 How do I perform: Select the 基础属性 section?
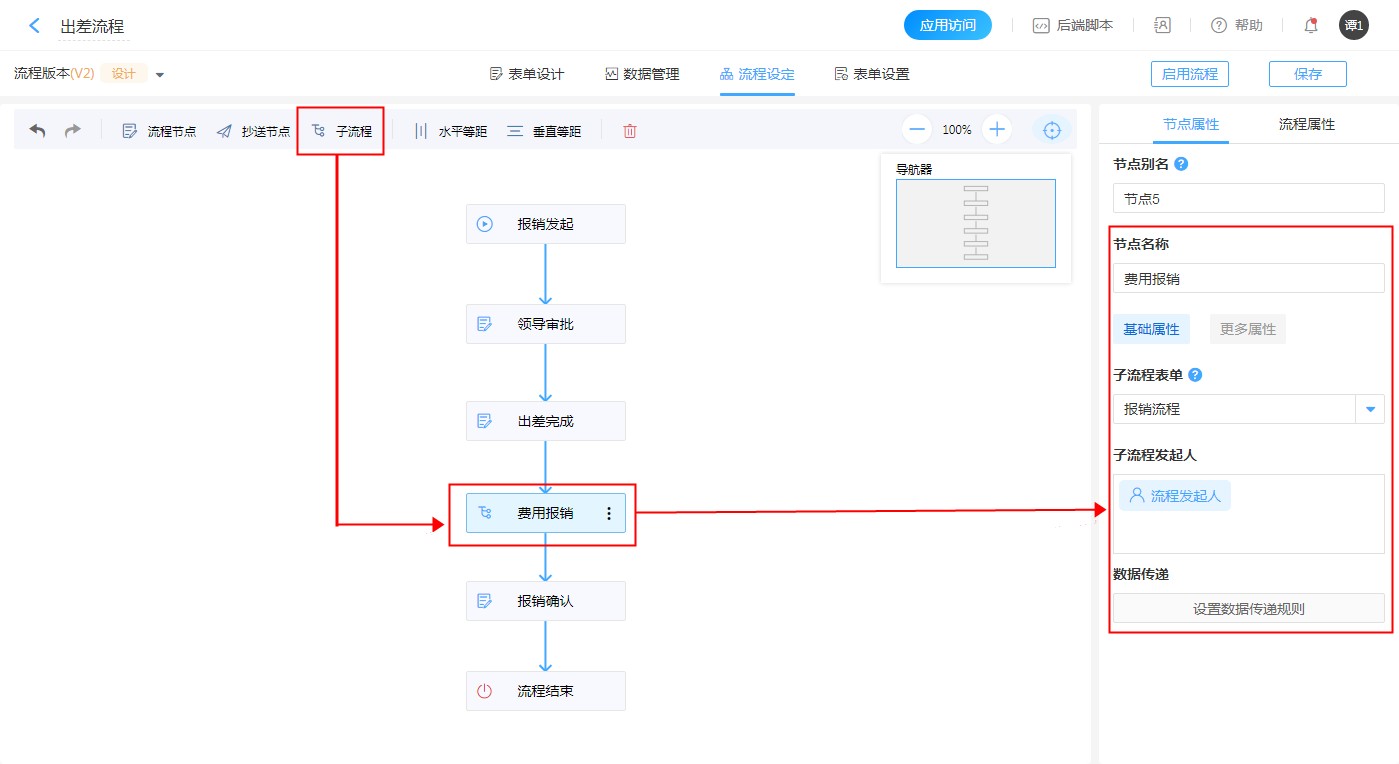point(1151,329)
